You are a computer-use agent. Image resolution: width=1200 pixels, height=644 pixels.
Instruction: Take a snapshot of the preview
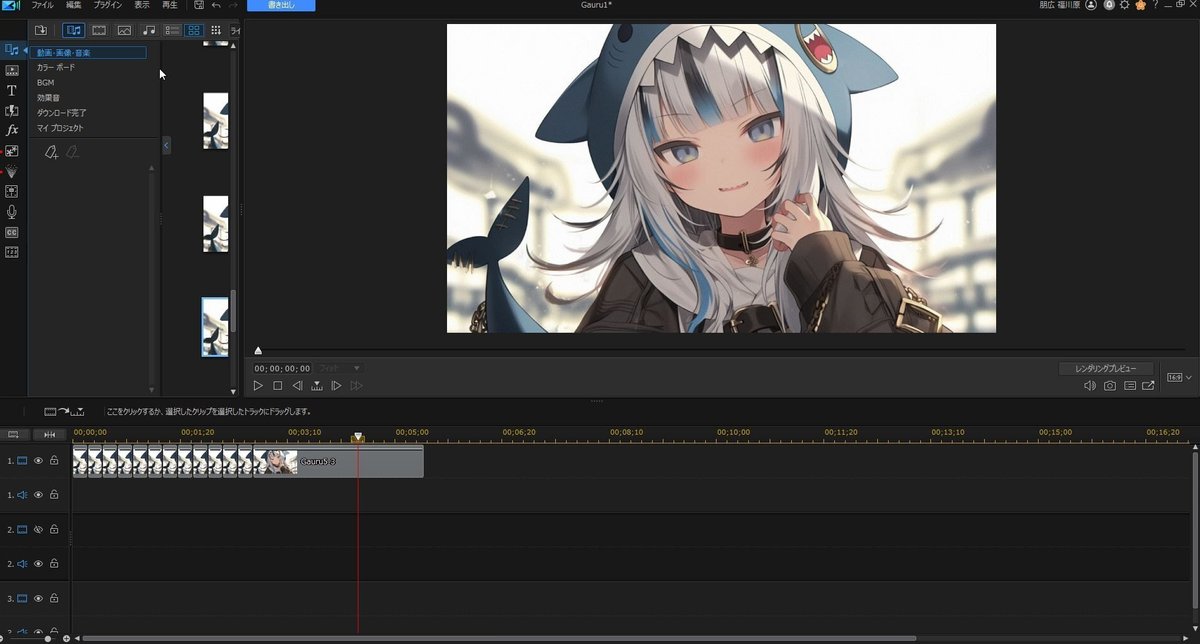(x=1110, y=385)
